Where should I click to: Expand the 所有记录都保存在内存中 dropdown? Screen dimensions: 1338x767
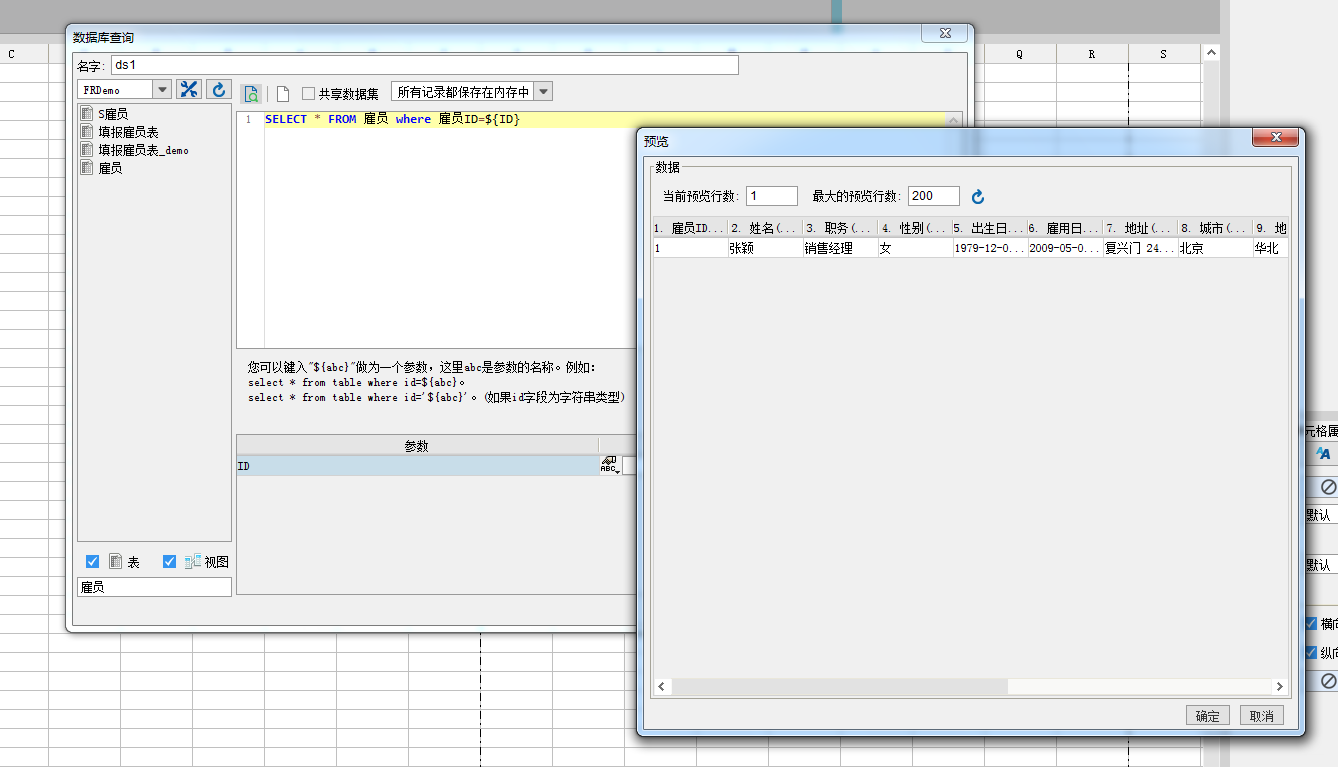click(x=543, y=92)
